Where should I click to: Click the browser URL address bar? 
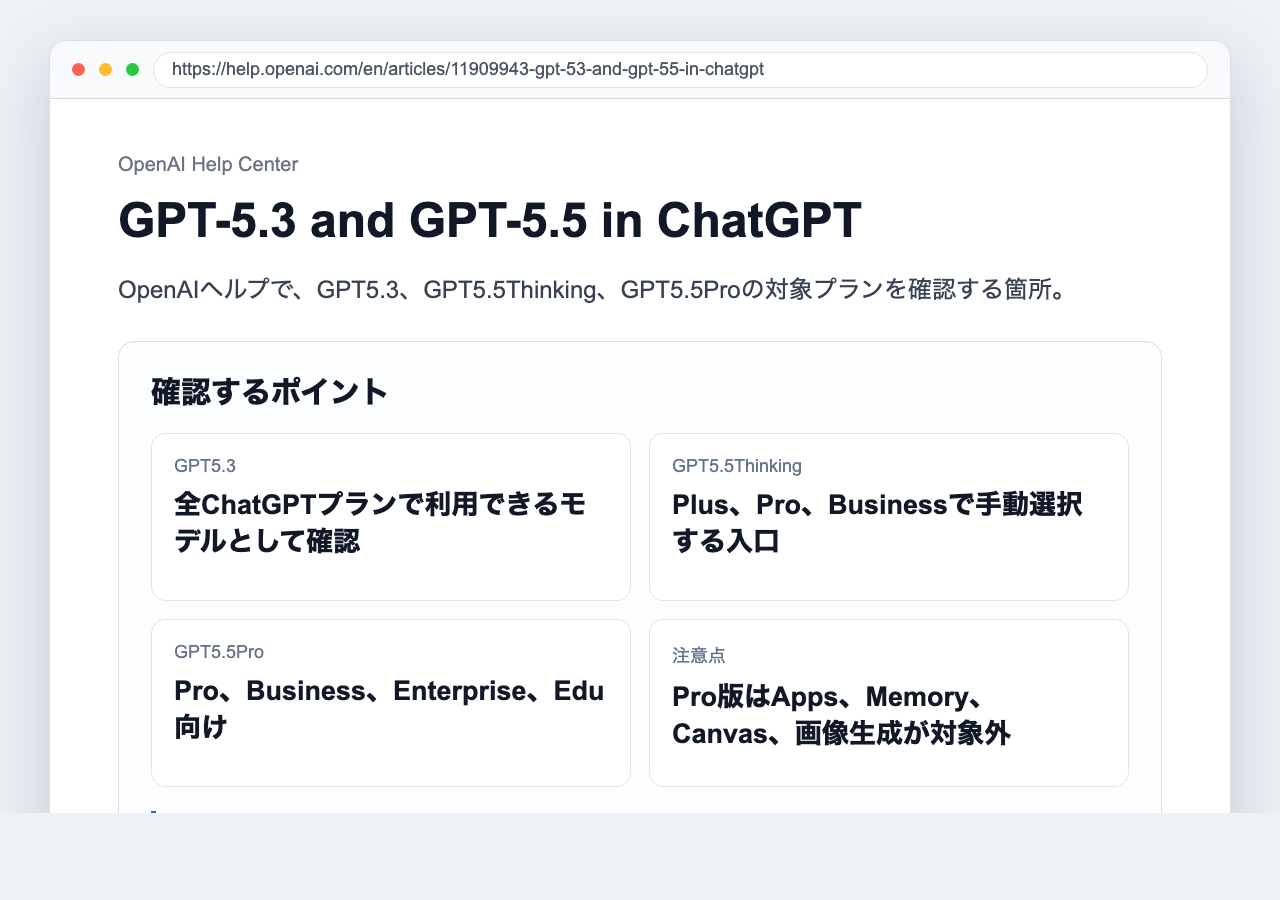click(x=680, y=70)
